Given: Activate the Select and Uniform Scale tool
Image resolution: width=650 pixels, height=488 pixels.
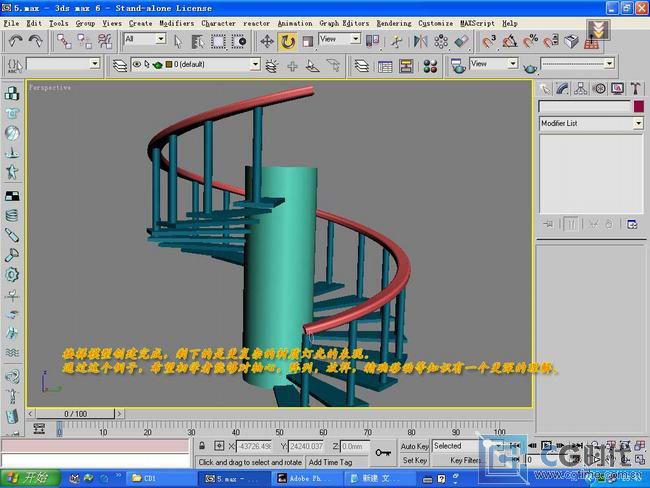Looking at the screenshot, I should [308, 41].
